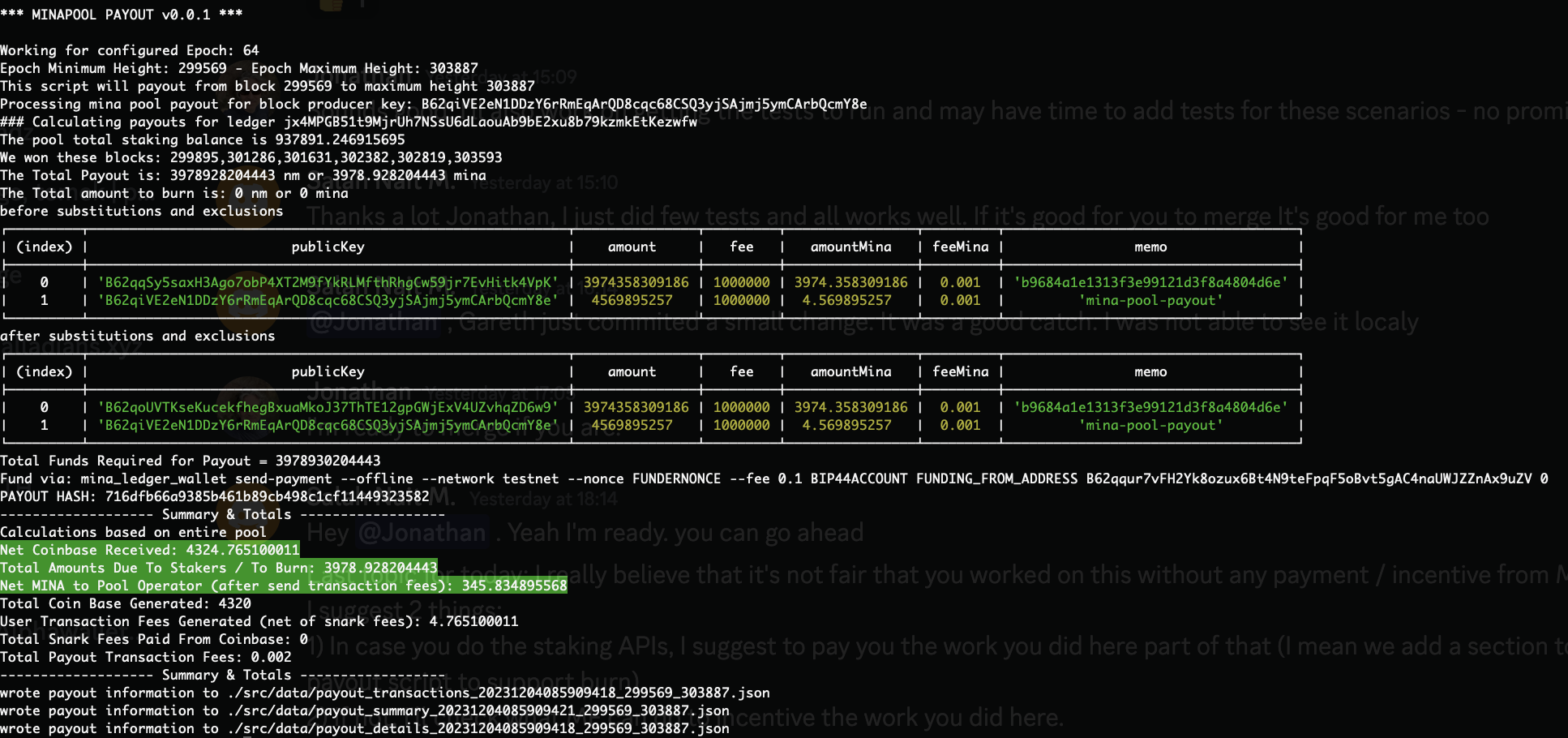Click @Jonathan mention in background 'Yeah I'm ready' message

(x=422, y=533)
